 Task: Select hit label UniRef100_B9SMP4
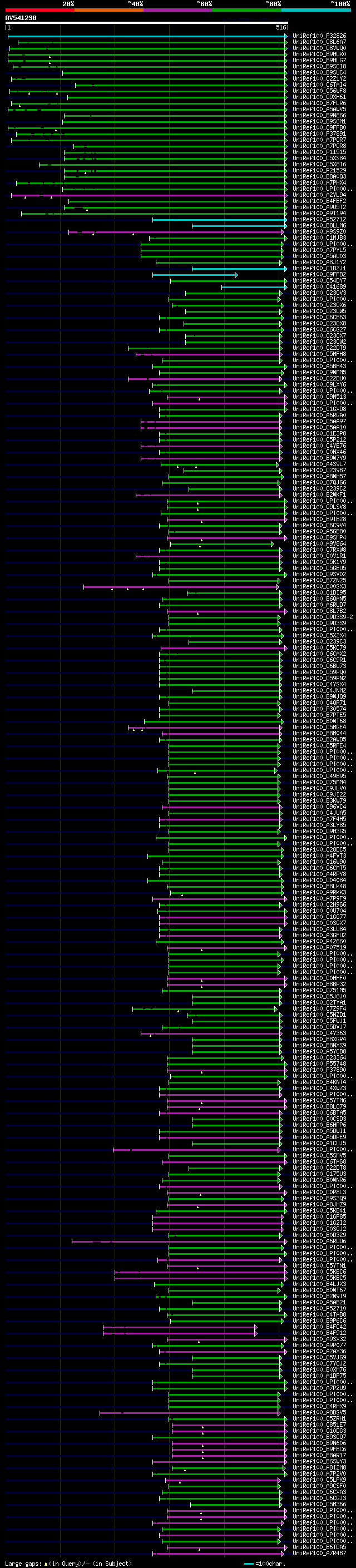(319, 537)
